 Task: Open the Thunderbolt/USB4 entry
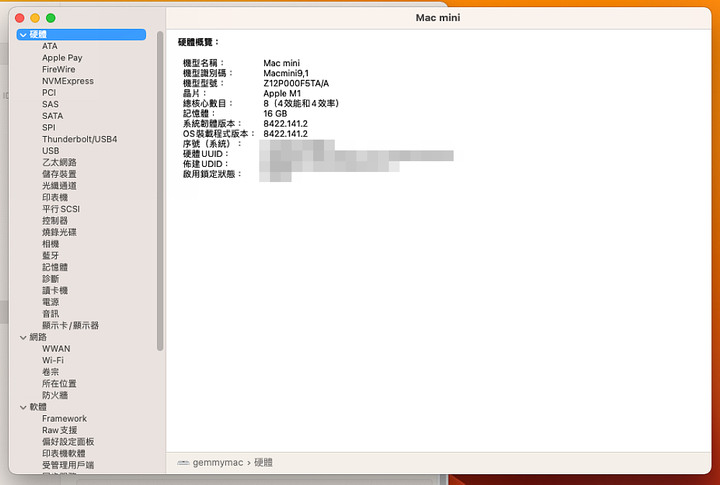[x=79, y=139]
